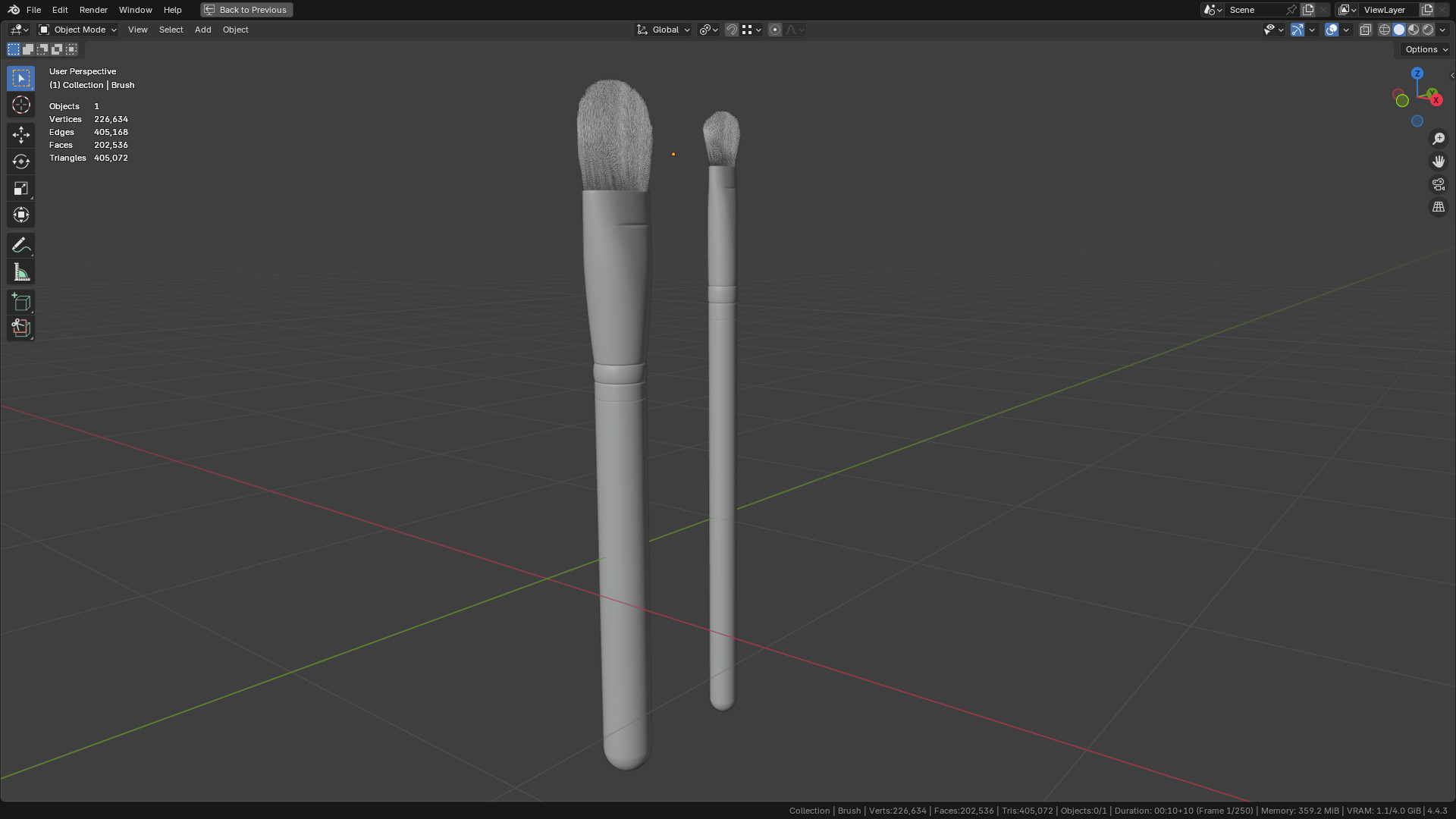Add new ViewLayer with copy icon
The image size is (1456, 819).
tap(1427, 10)
